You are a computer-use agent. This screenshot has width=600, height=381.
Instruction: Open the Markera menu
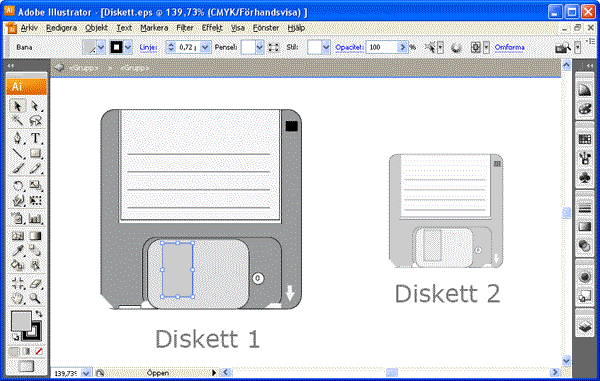(154, 28)
